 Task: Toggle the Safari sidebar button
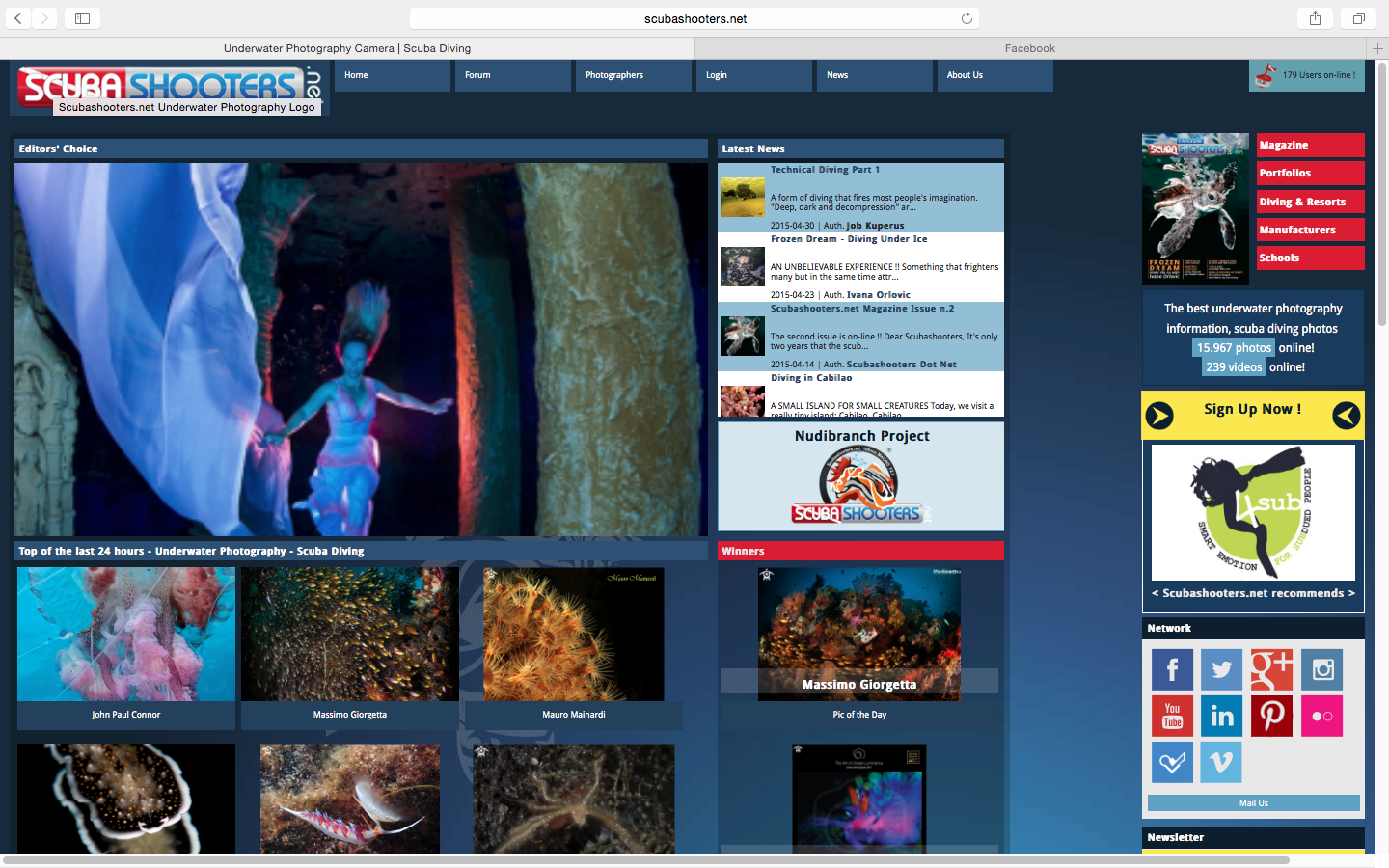point(82,18)
